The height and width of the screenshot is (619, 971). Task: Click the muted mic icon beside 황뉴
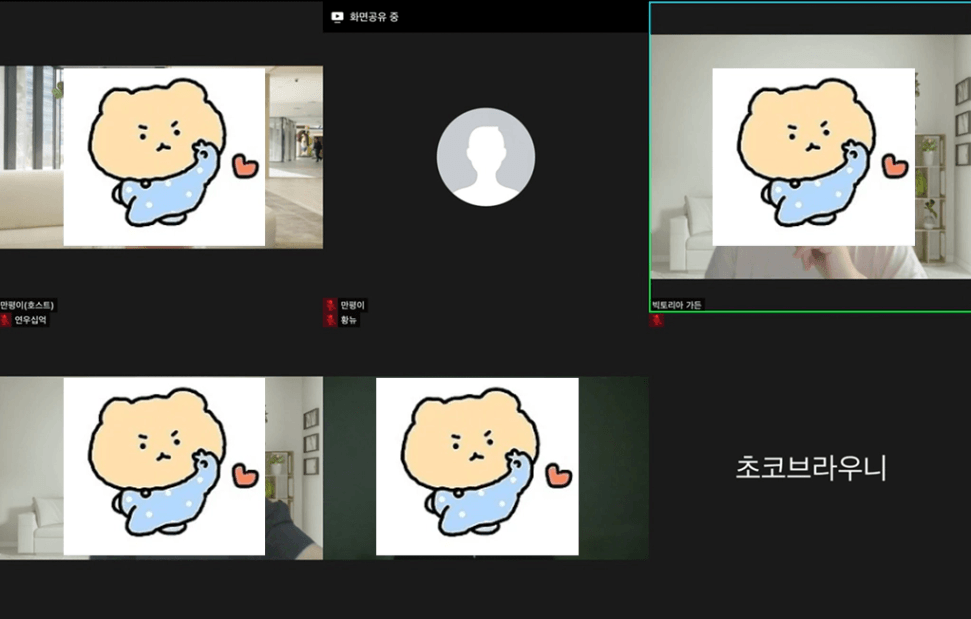[331, 320]
